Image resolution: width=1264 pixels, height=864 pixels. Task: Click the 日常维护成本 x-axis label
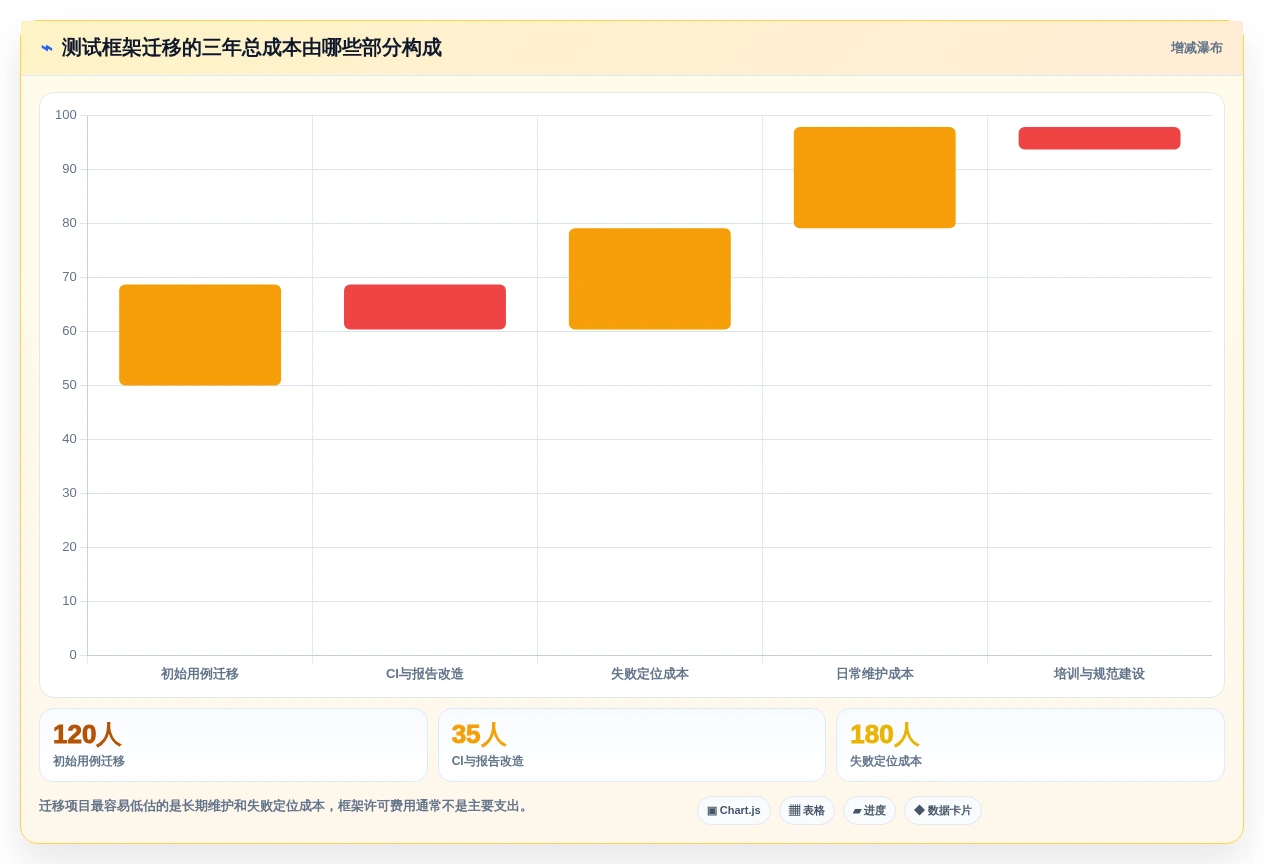[x=875, y=674]
